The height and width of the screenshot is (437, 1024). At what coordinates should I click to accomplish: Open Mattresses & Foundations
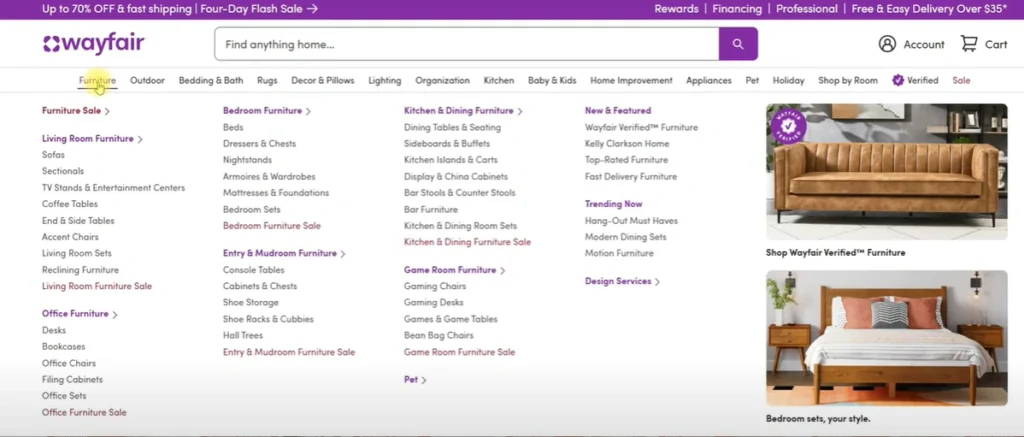tap(276, 193)
